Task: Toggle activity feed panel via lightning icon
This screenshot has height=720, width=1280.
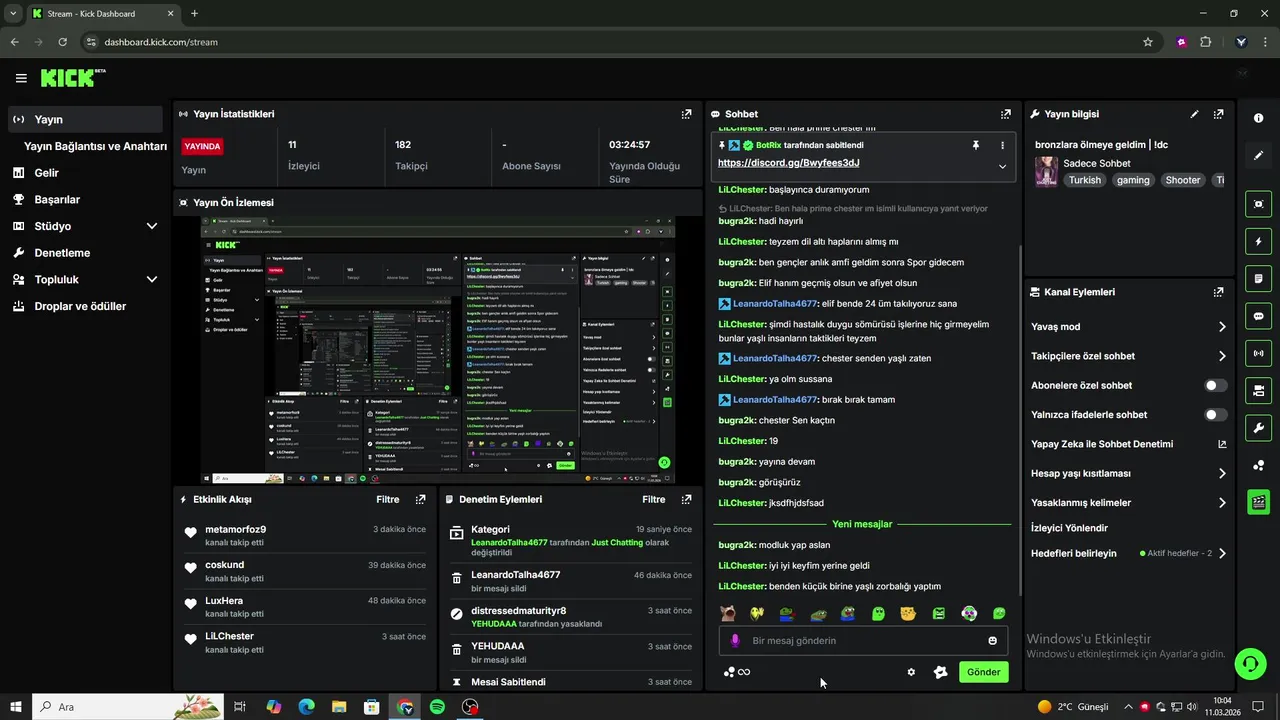Action: pyautogui.click(x=1258, y=241)
